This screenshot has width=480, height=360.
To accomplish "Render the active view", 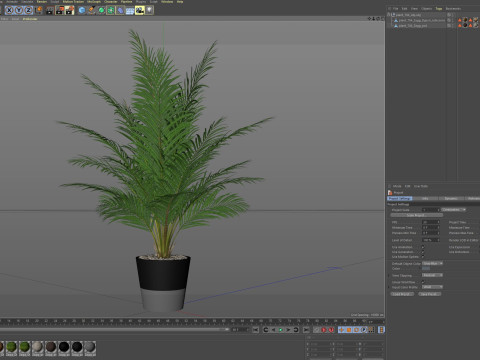I will pyautogui.click(x=50, y=10).
